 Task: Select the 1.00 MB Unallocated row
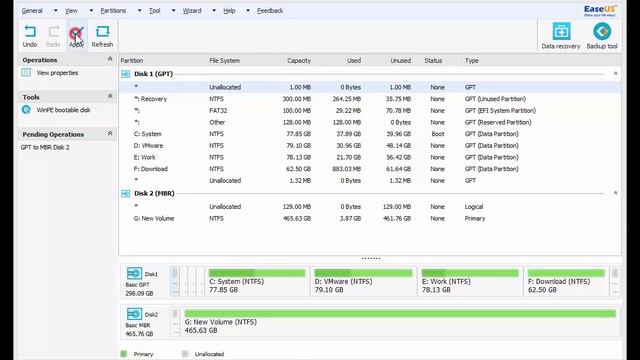click(370, 87)
